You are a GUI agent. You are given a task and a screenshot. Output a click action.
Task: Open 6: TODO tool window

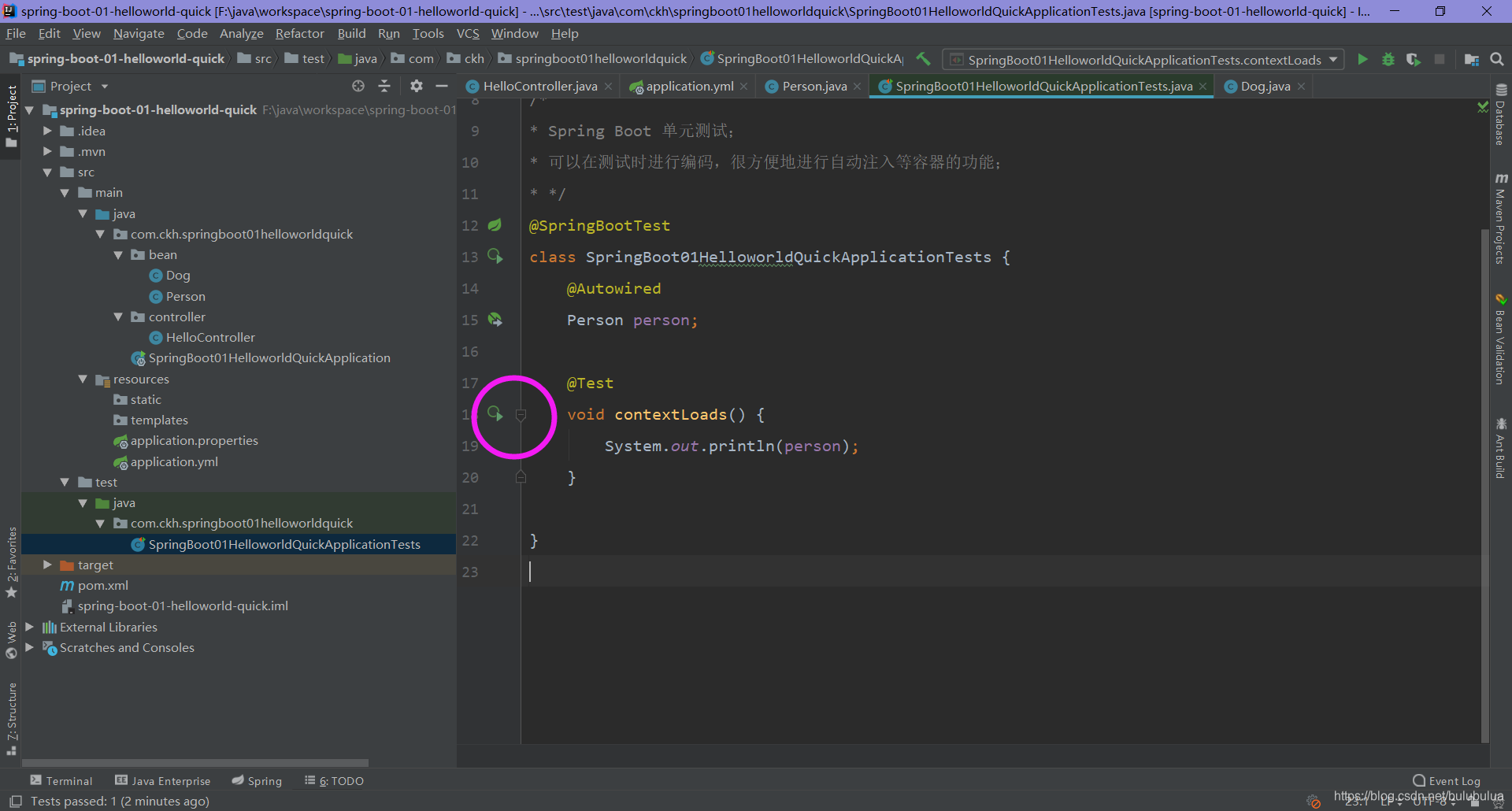tap(335, 780)
